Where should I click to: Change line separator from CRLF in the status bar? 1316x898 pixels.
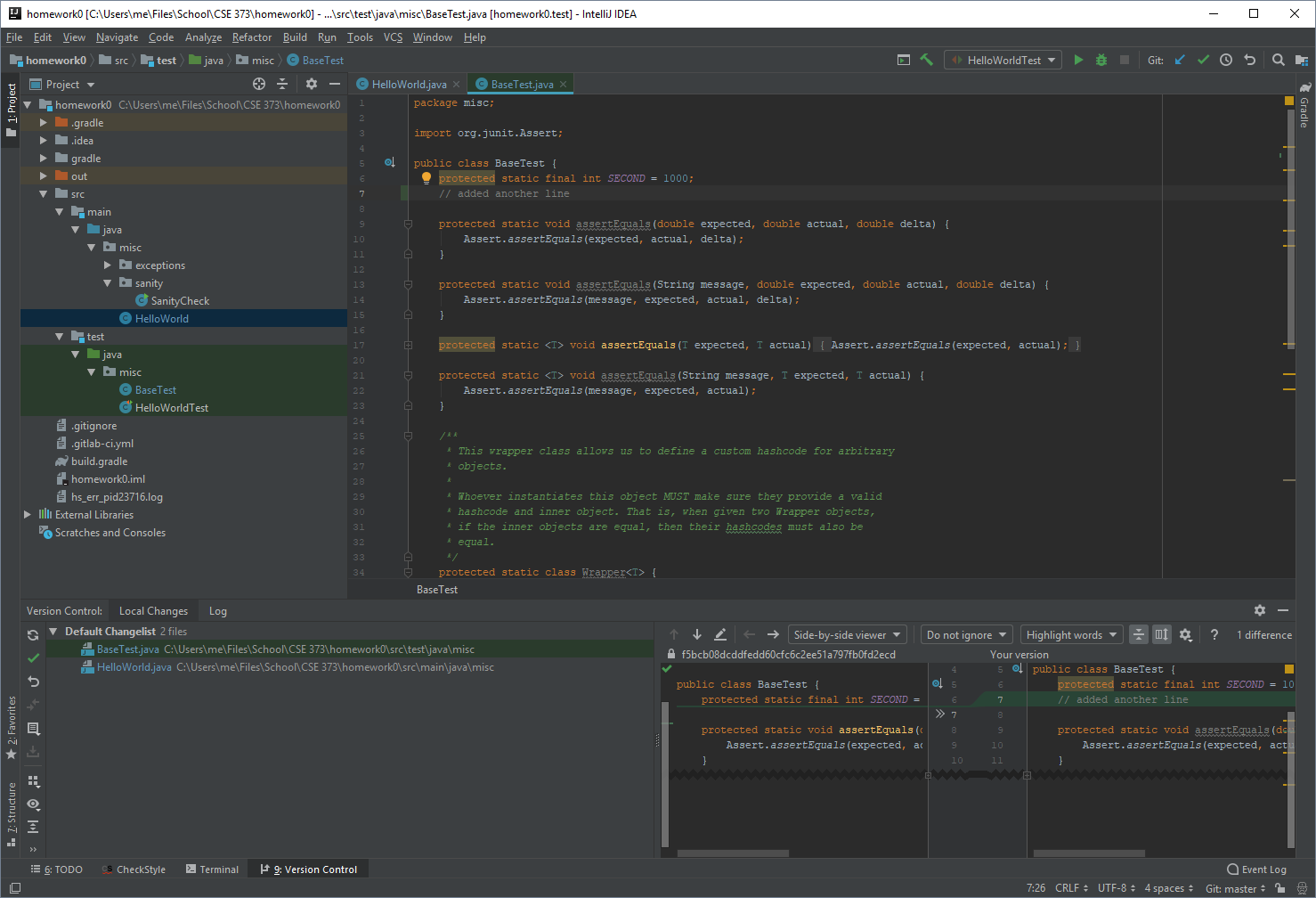point(1068,887)
